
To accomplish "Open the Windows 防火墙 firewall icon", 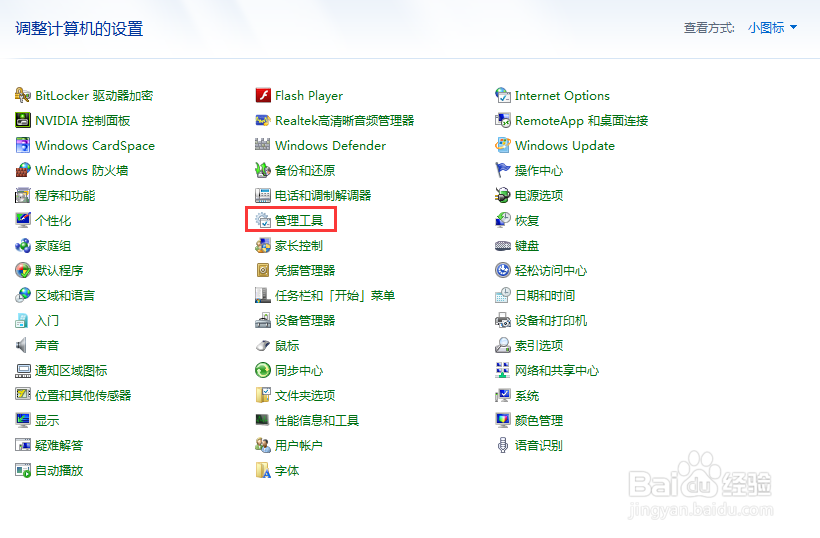I will pos(22,170).
